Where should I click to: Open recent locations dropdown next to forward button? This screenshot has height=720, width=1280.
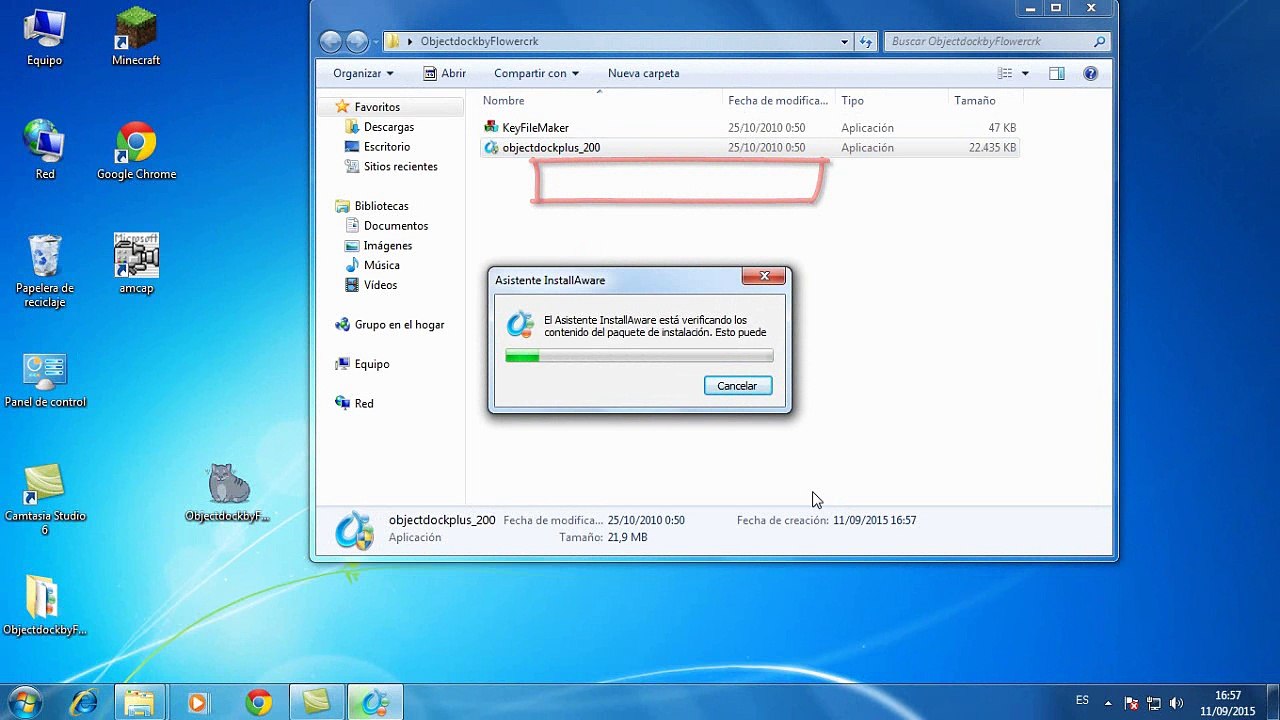tap(375, 42)
